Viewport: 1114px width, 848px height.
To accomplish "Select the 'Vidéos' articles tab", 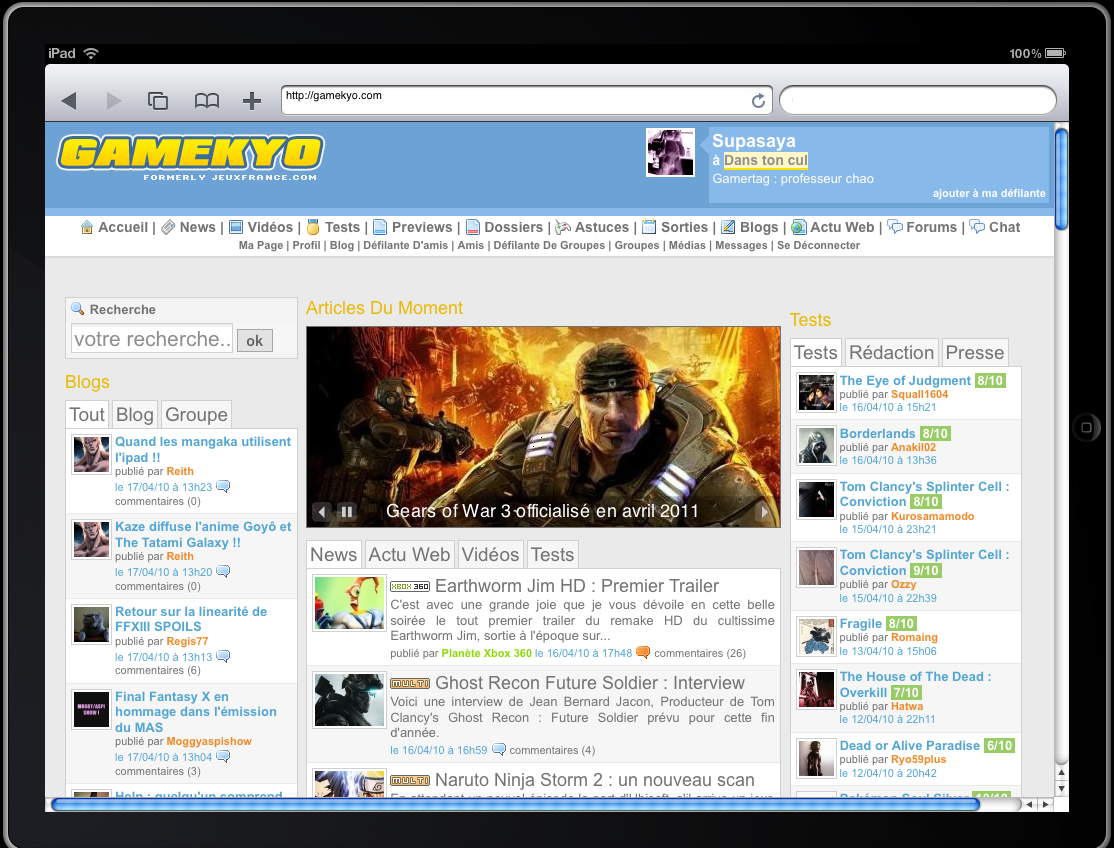I will coord(490,555).
